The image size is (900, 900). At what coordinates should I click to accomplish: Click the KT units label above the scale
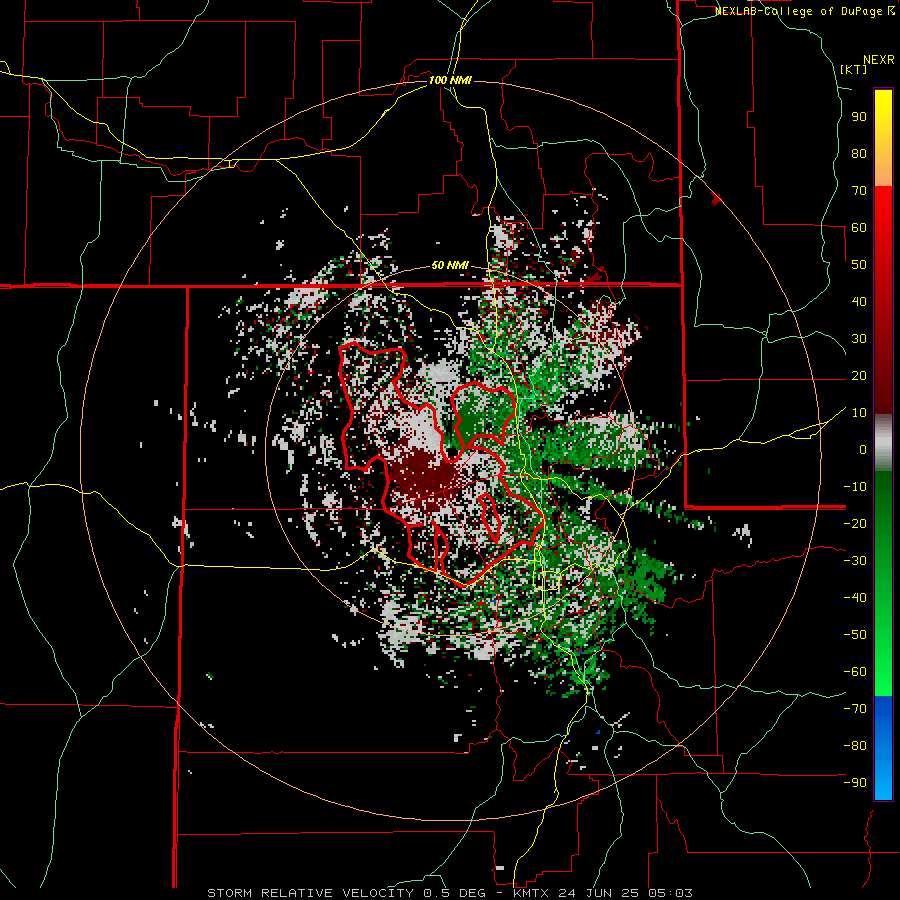tap(854, 69)
